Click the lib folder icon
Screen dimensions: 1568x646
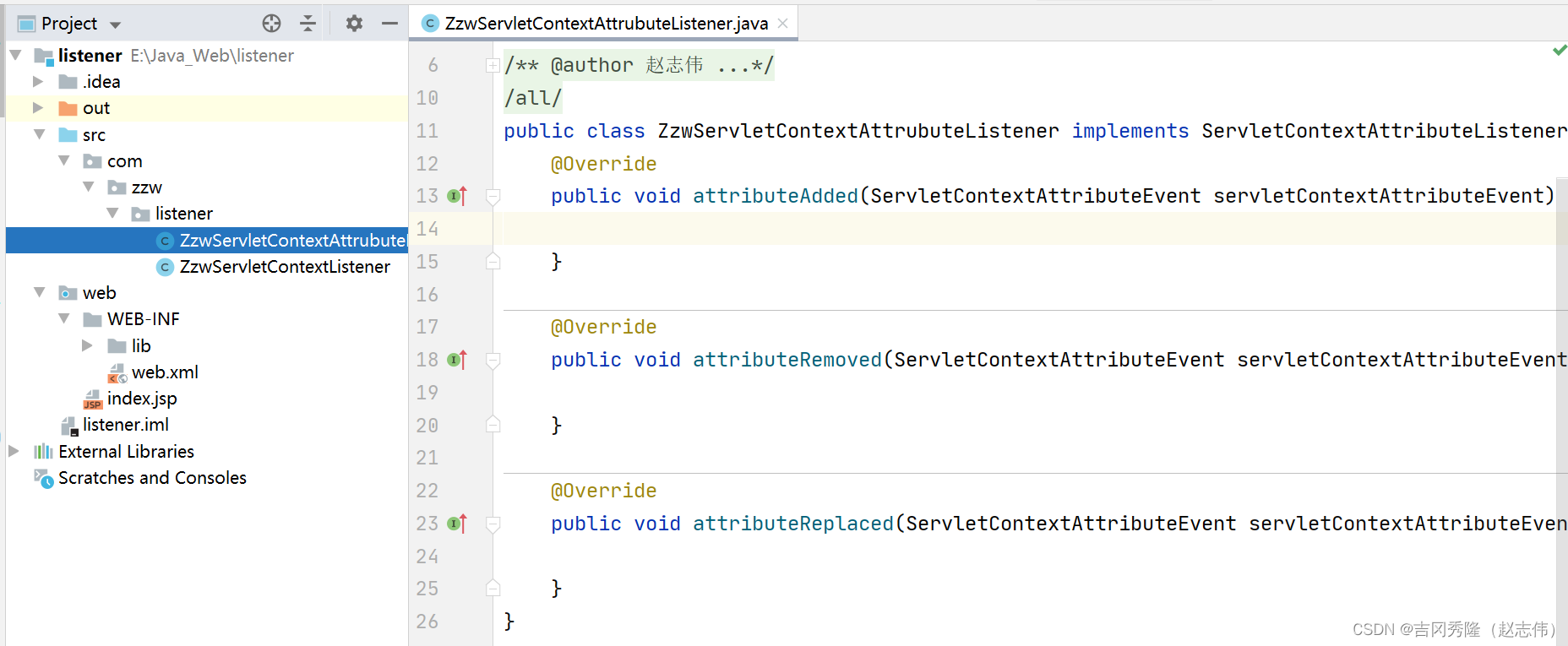click(x=117, y=346)
